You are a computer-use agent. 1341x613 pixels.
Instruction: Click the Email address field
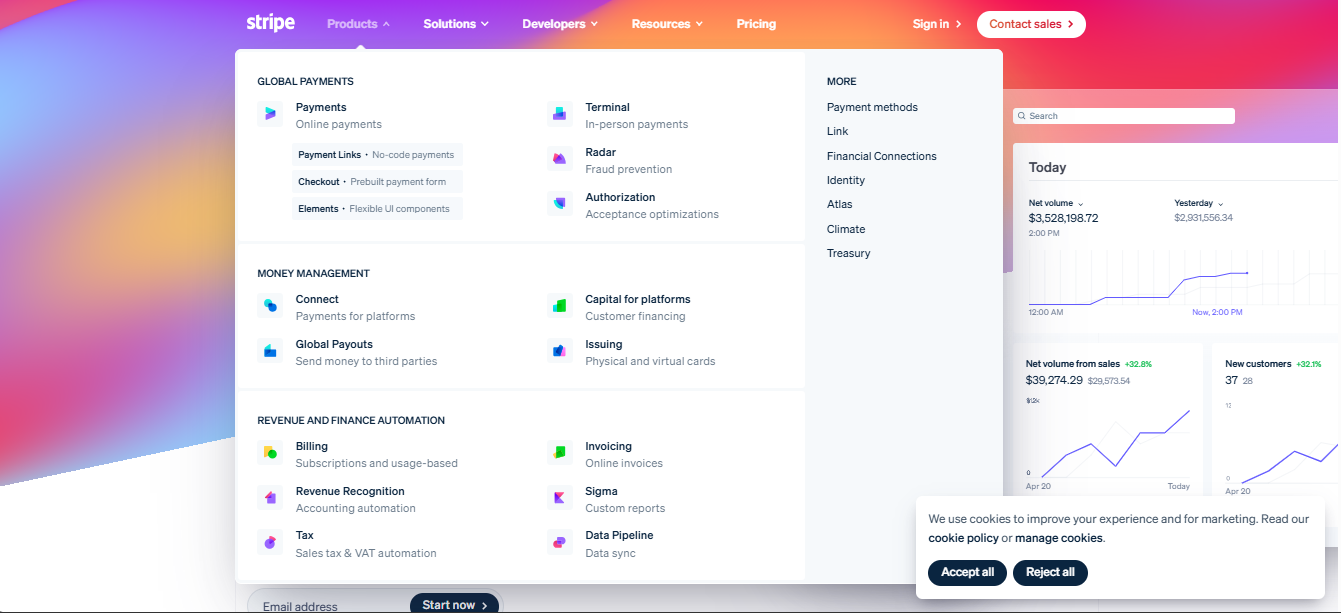click(x=329, y=605)
